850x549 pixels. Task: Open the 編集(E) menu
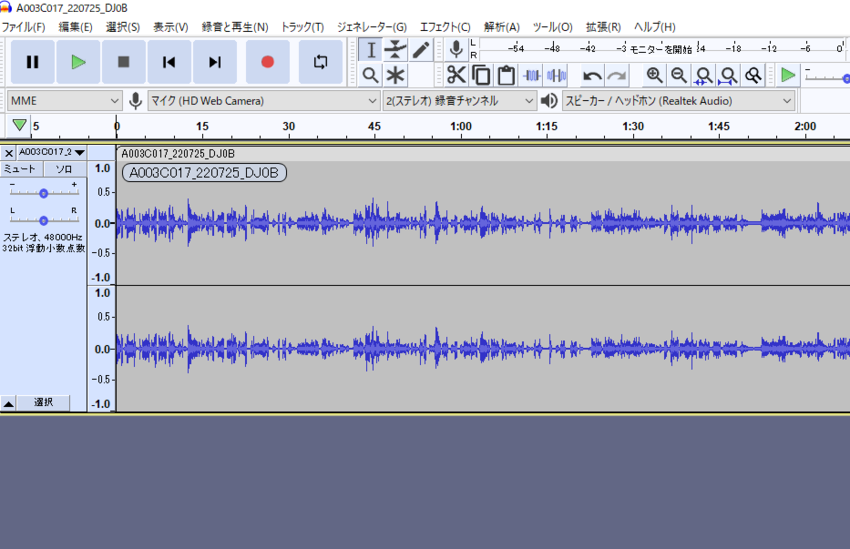point(75,27)
